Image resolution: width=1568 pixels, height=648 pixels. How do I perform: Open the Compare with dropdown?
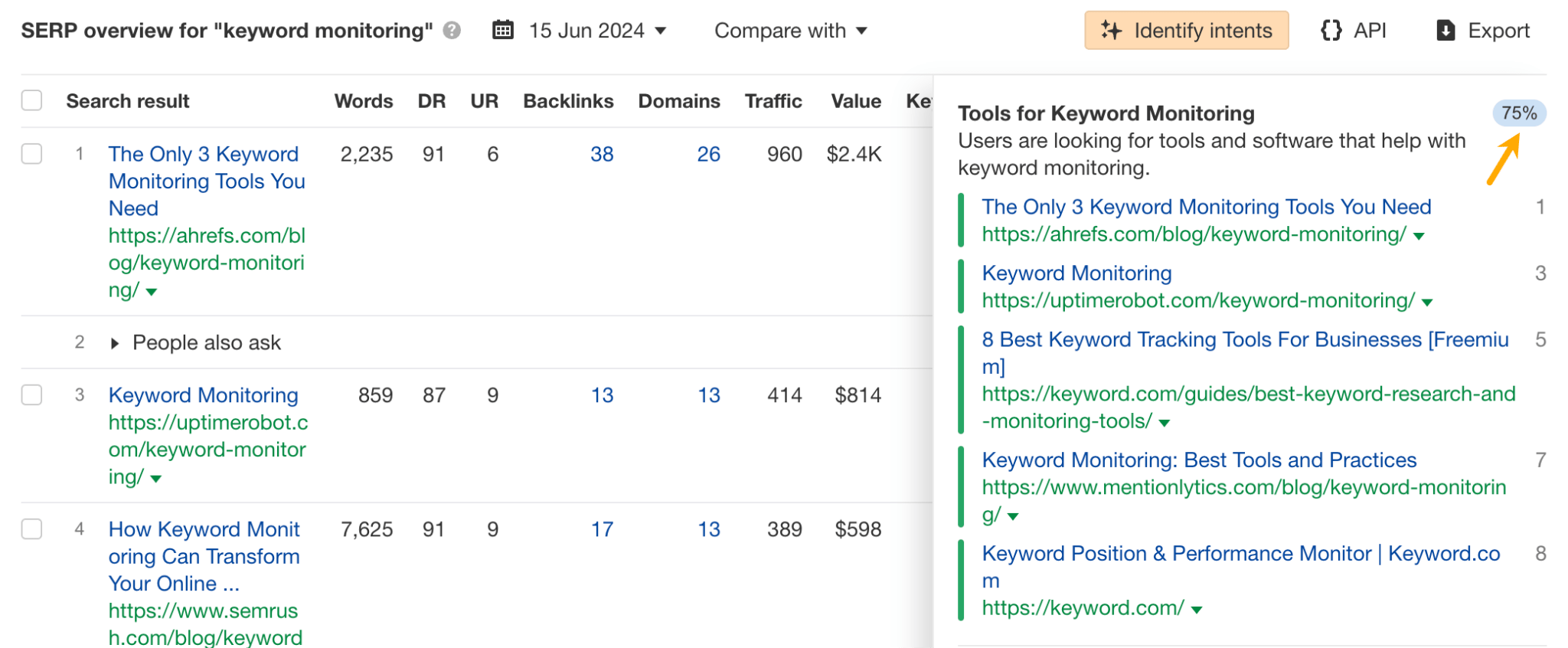point(791,31)
